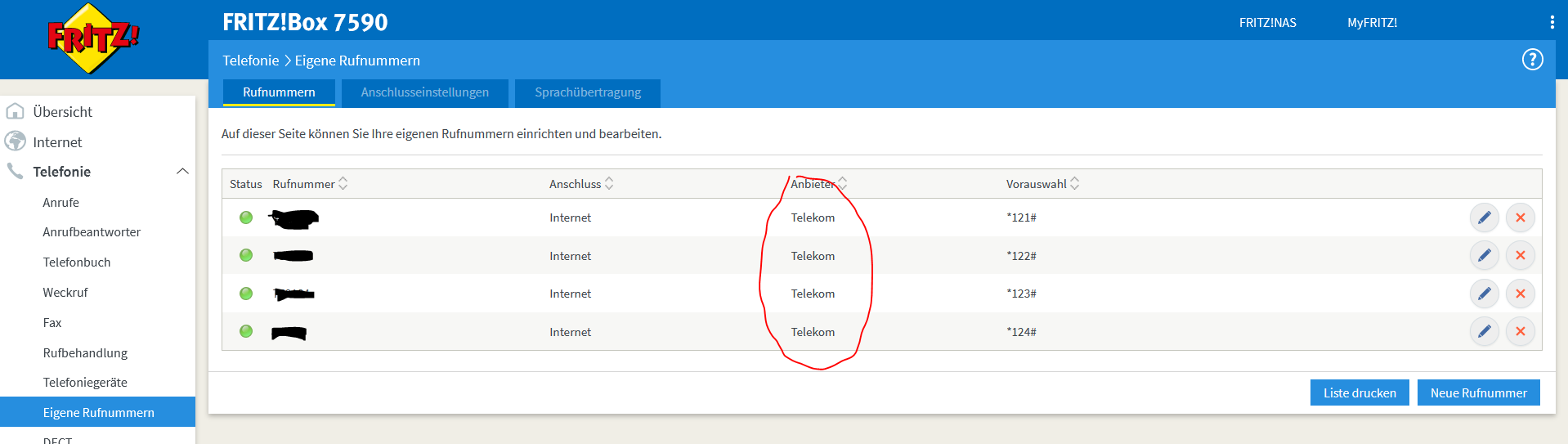Click the Internet globe icon
The width and height of the screenshot is (1568, 444).
click(15, 141)
